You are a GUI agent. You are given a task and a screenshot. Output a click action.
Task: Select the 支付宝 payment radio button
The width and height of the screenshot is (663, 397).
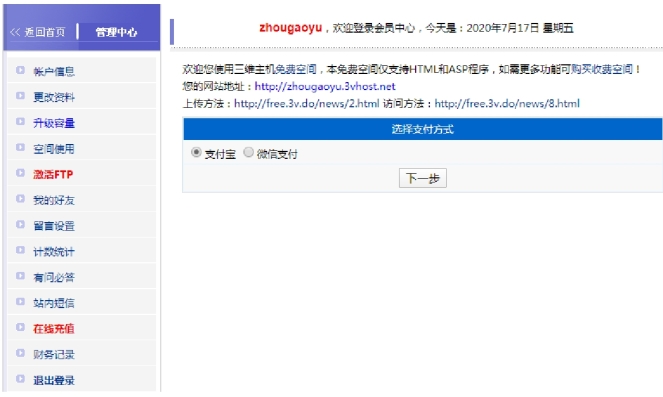click(x=196, y=152)
